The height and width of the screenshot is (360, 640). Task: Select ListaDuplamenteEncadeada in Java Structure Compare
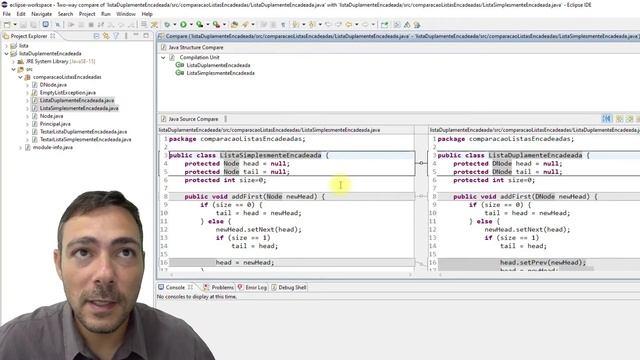(x=218, y=65)
